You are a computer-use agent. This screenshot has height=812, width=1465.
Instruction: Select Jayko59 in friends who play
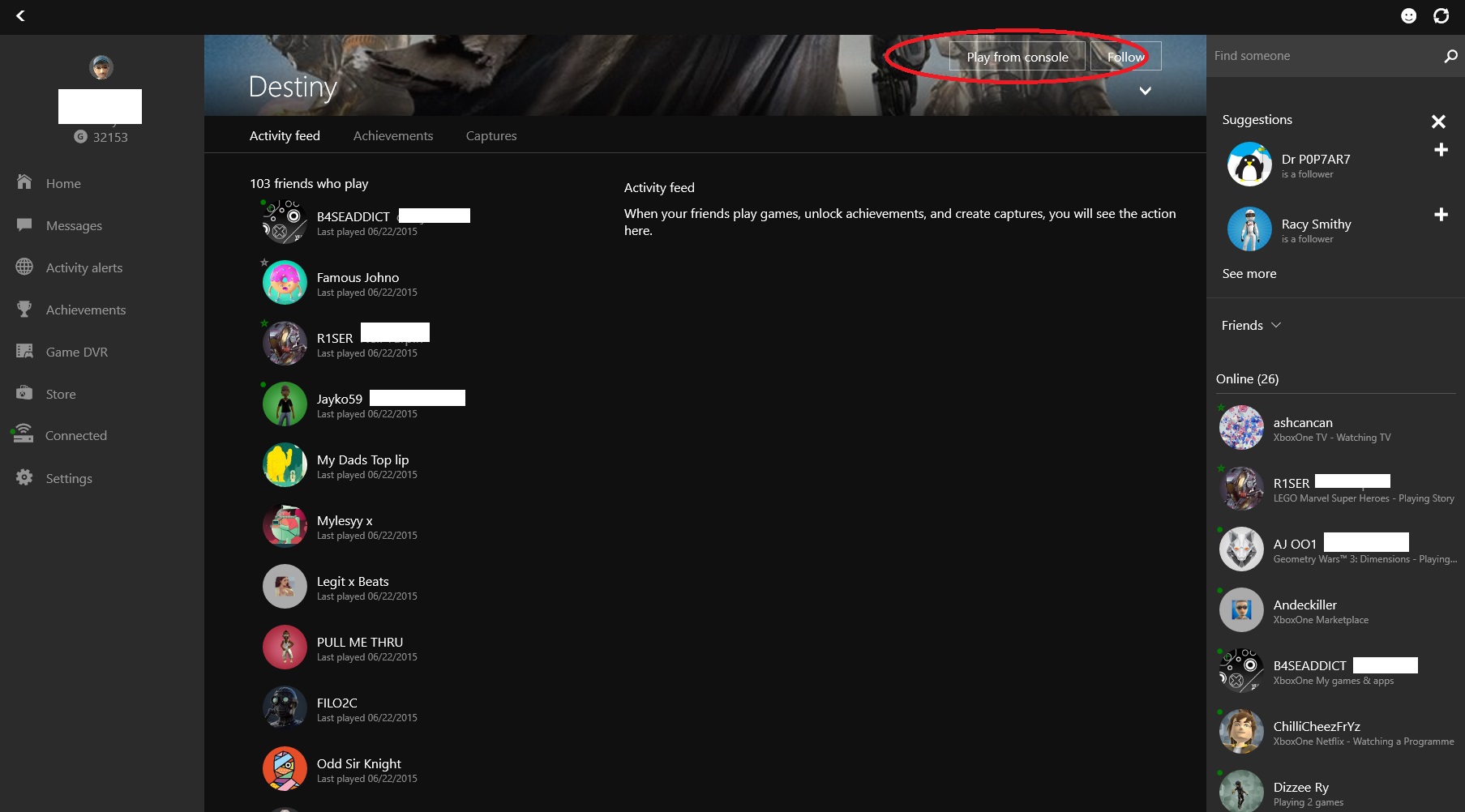click(364, 404)
